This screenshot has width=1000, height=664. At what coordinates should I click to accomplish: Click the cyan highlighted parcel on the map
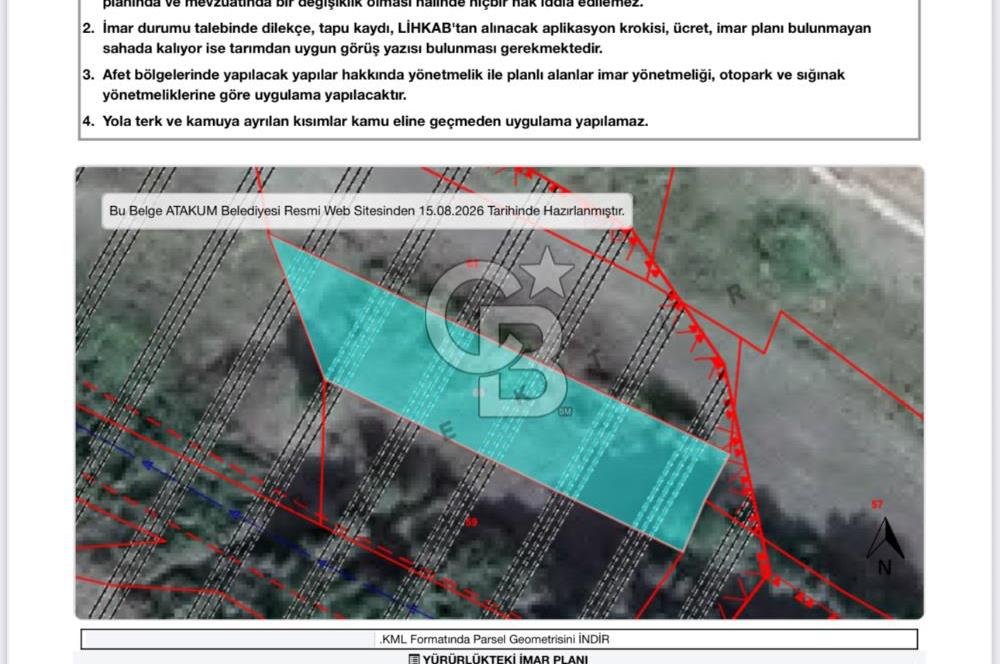click(497, 392)
